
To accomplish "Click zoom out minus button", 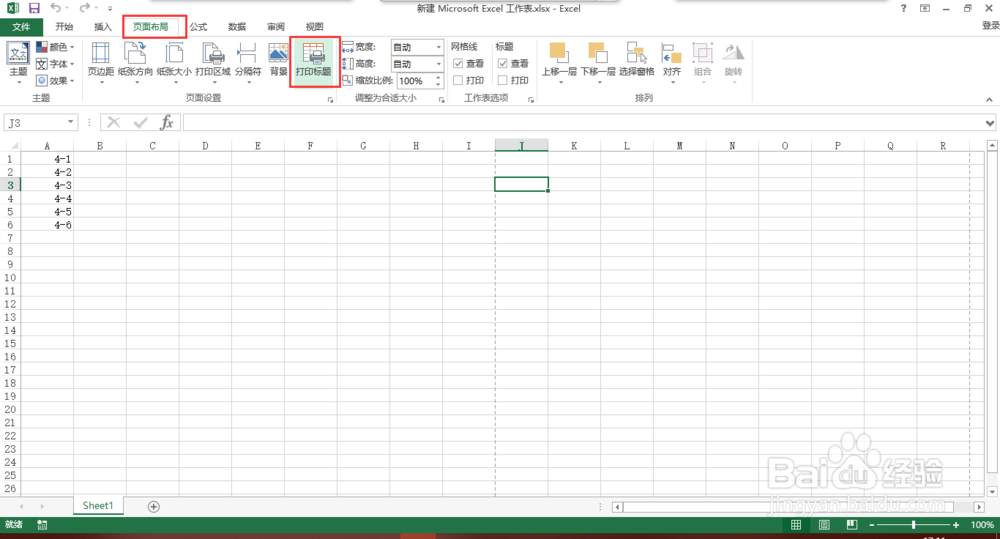I will [872, 525].
